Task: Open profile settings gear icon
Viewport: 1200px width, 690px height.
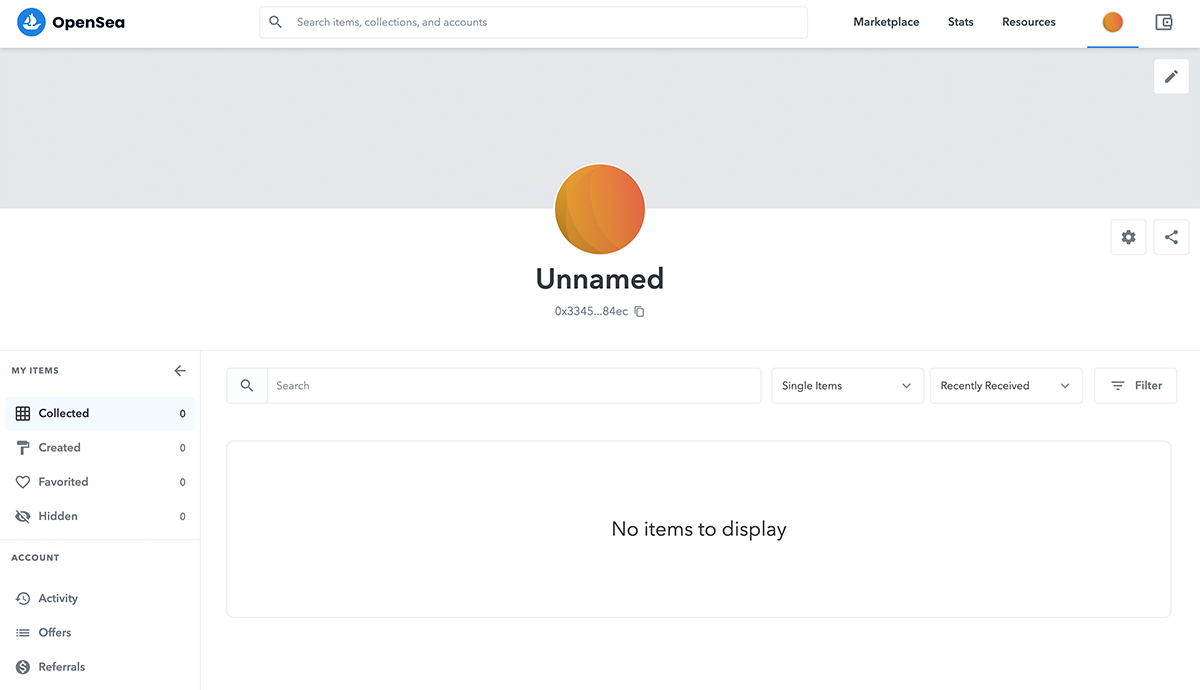Action: (1128, 237)
